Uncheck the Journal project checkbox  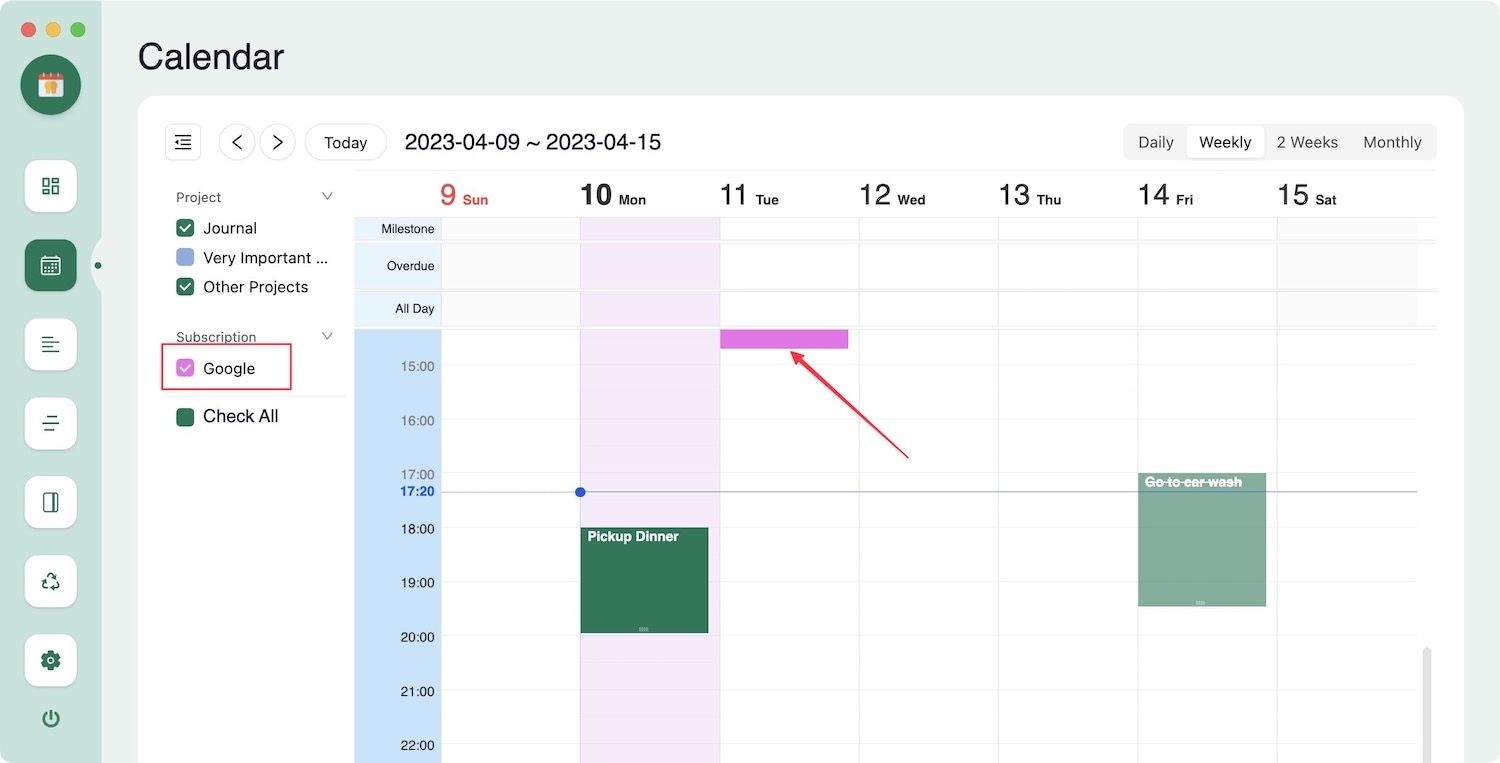point(185,228)
